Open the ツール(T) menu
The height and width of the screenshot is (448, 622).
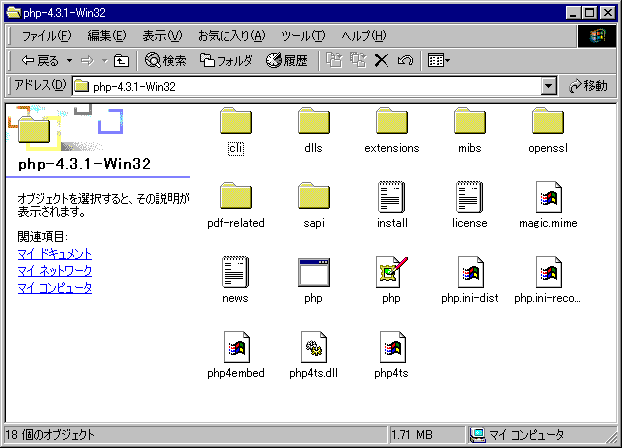point(303,36)
